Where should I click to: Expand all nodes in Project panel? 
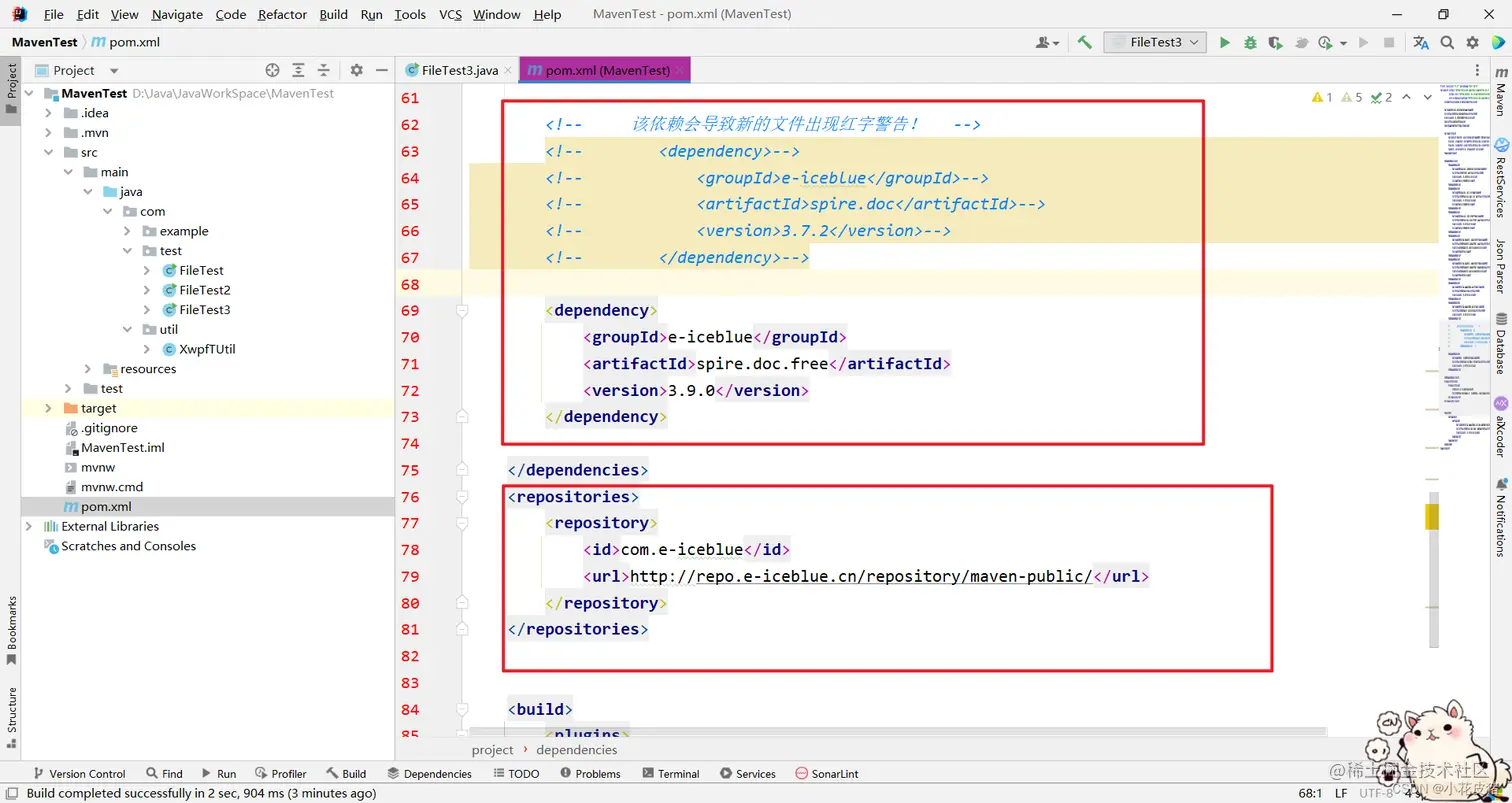tap(298, 70)
